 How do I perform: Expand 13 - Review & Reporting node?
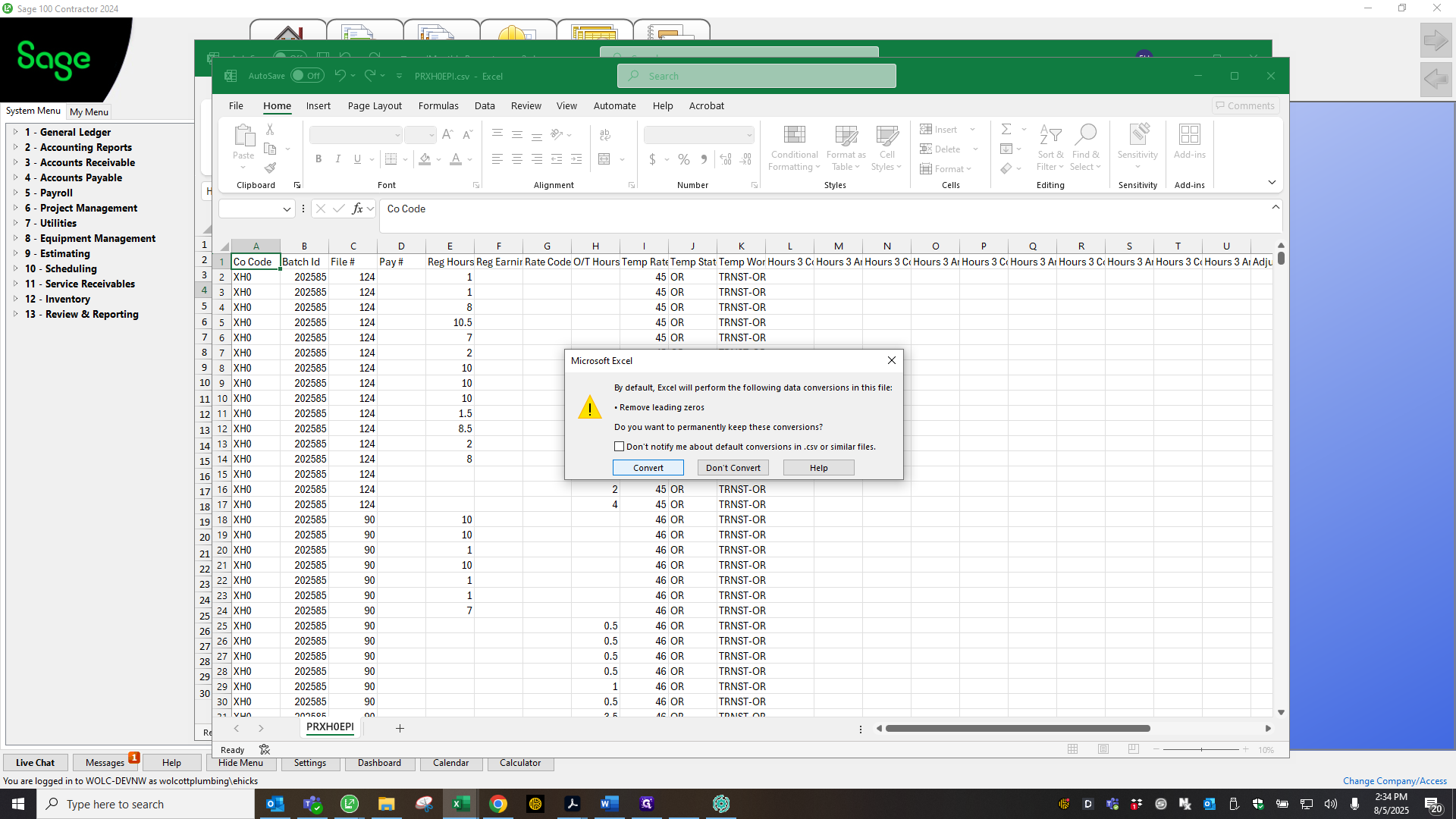(15, 314)
